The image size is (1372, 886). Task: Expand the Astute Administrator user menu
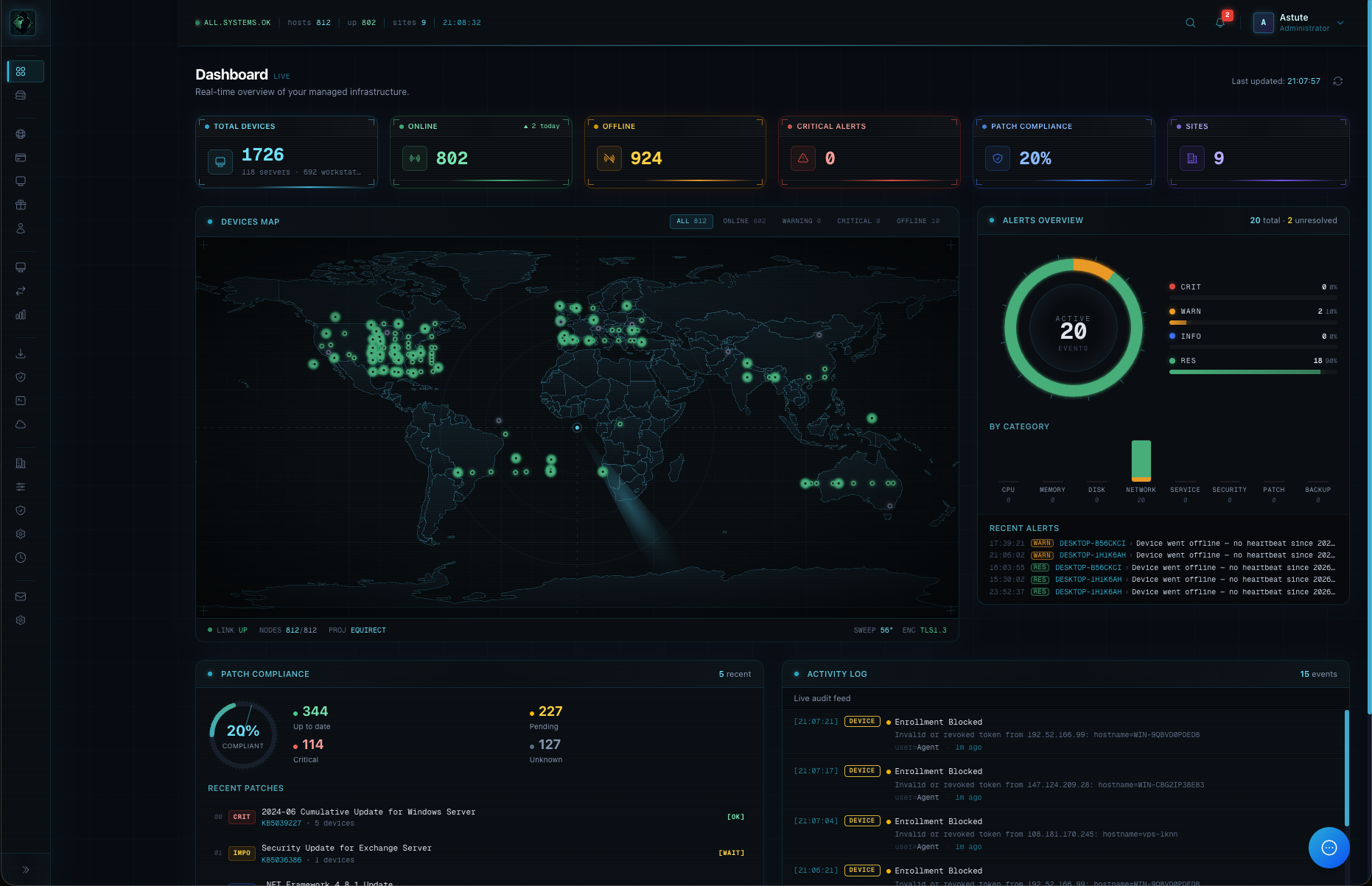click(1299, 23)
